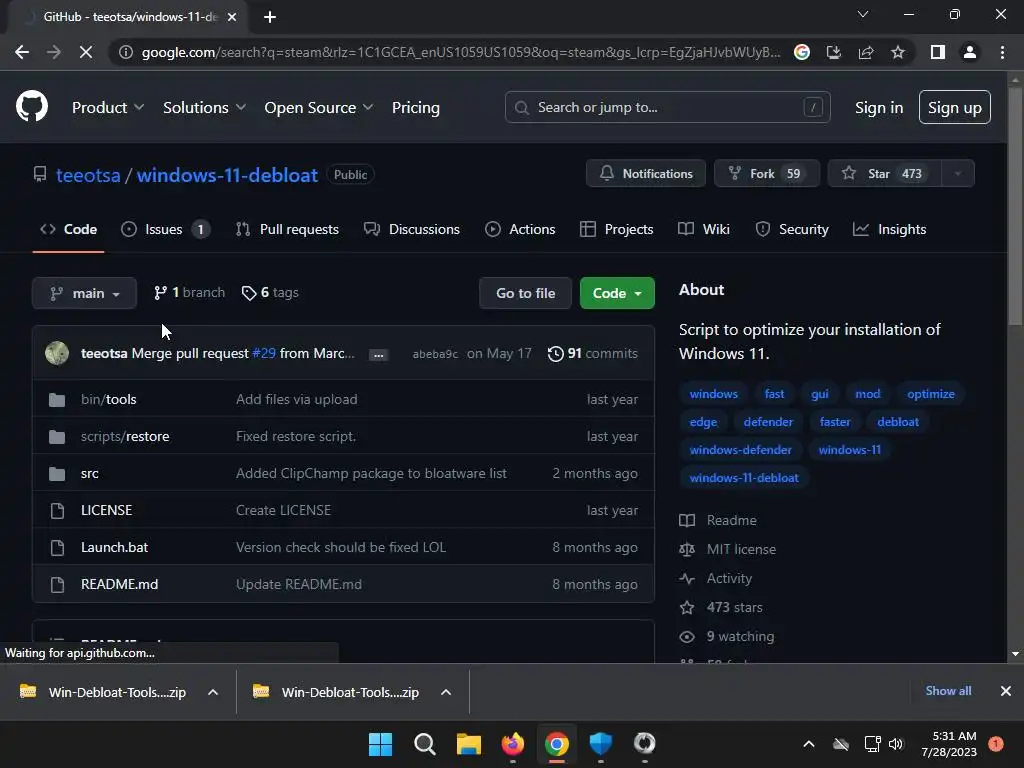Star the repository
1024x768 pixels.
884,174
